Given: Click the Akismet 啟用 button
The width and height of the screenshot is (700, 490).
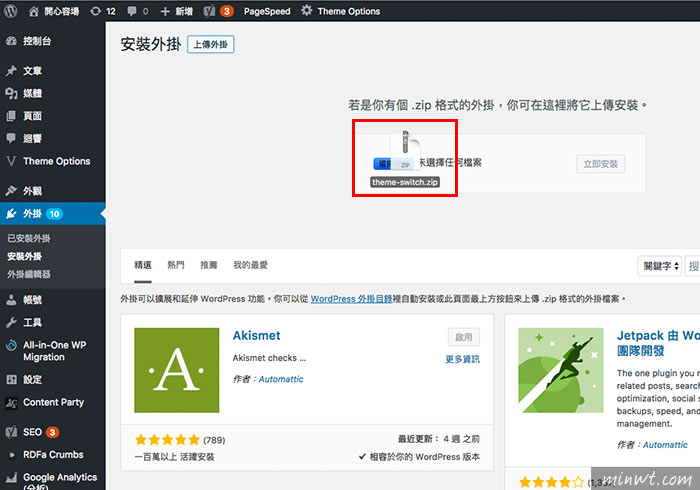Looking at the screenshot, I should pyautogui.click(x=464, y=337).
